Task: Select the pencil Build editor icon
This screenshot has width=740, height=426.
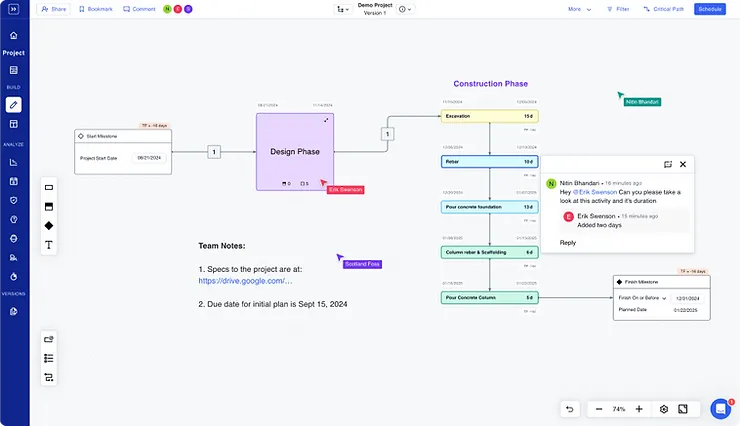Action: (x=14, y=105)
